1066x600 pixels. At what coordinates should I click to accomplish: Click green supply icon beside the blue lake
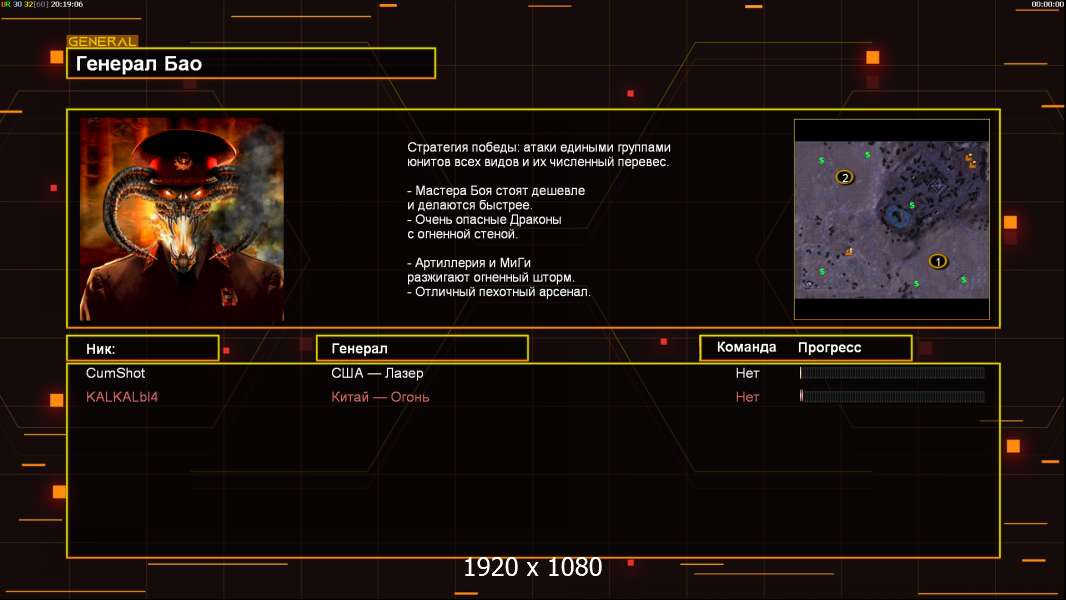click(912, 205)
